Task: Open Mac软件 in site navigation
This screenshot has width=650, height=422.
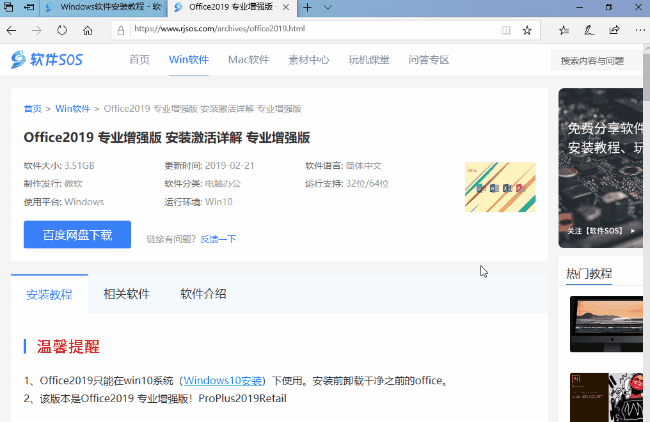Action: [249, 60]
